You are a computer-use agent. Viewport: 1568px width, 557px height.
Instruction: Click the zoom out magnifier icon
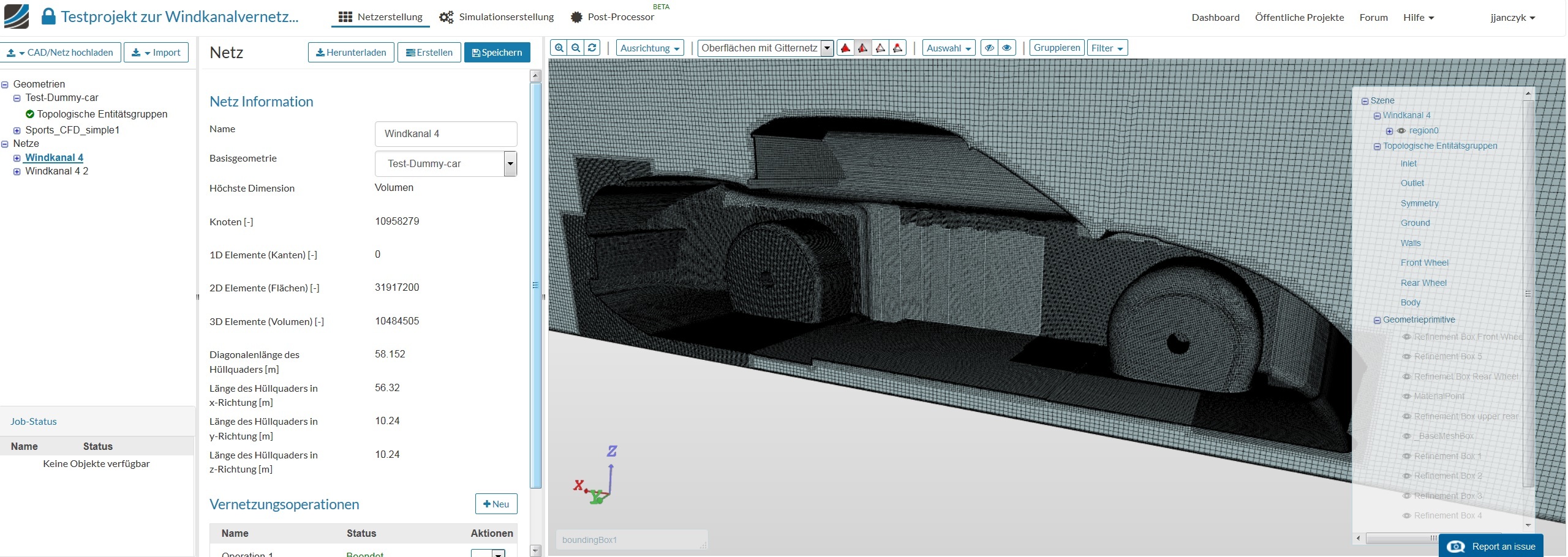(x=576, y=48)
